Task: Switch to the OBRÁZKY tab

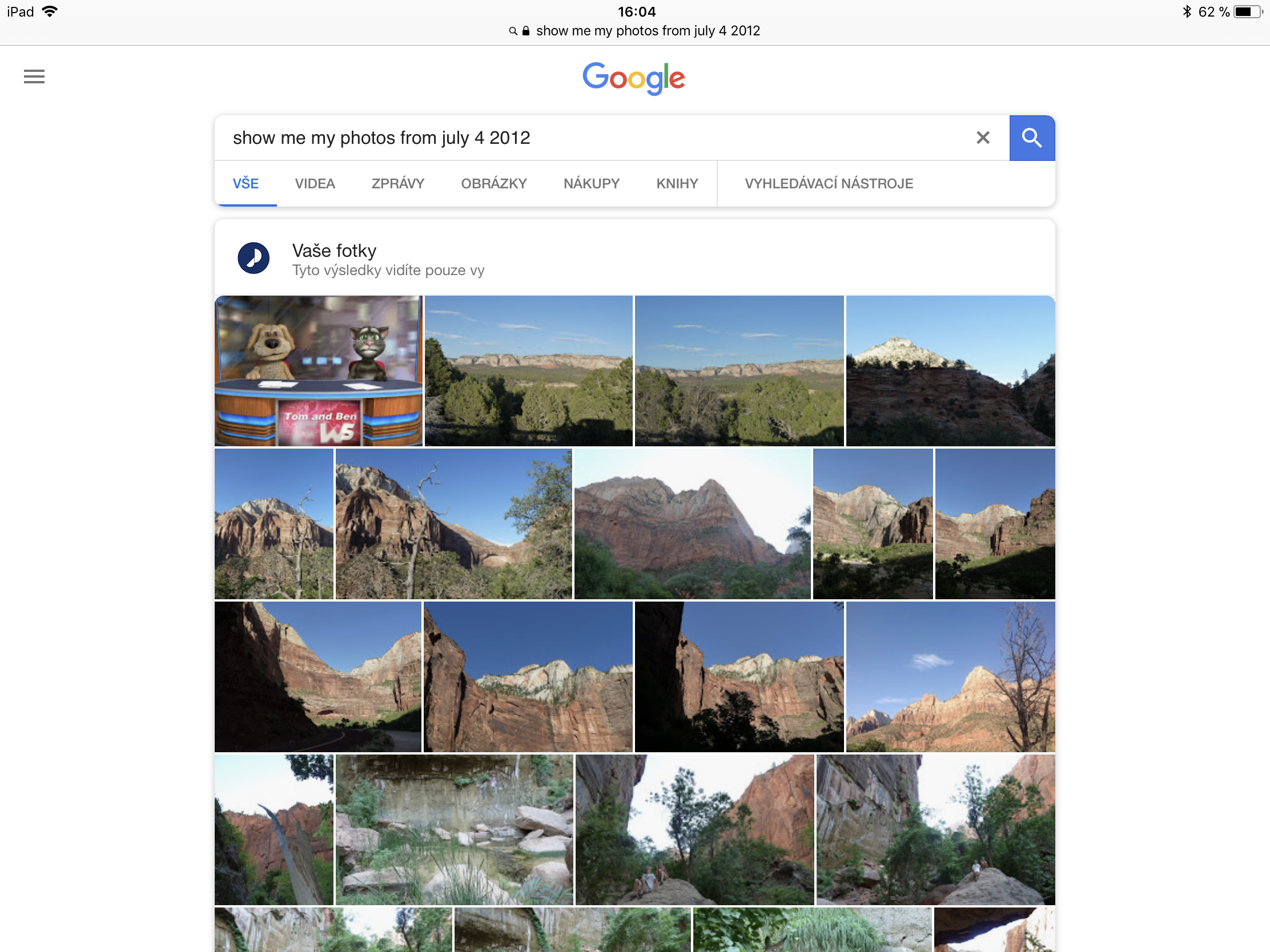Action: pyautogui.click(x=494, y=184)
